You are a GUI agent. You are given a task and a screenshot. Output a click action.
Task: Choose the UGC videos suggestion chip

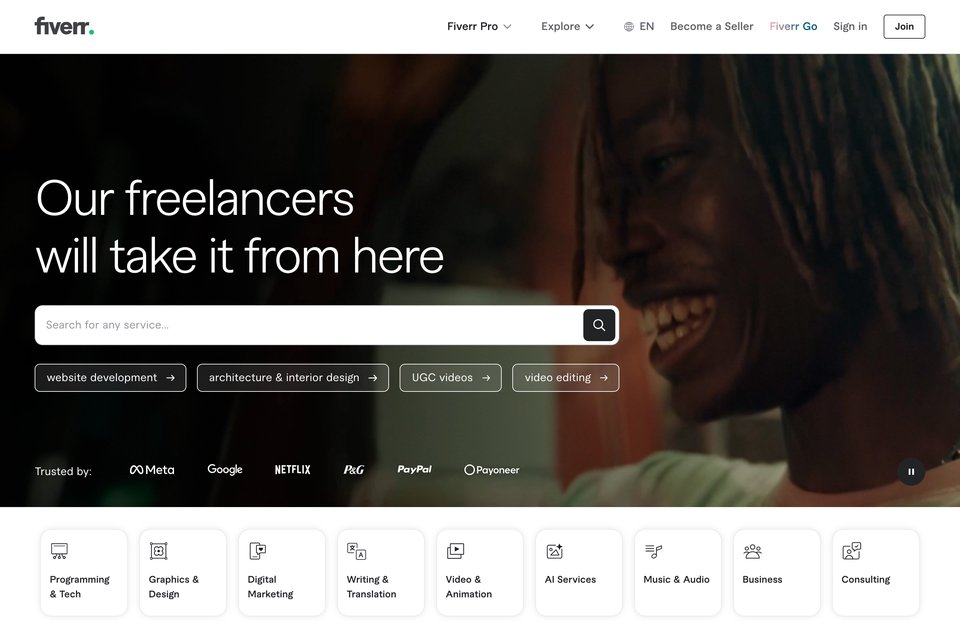[x=450, y=378]
